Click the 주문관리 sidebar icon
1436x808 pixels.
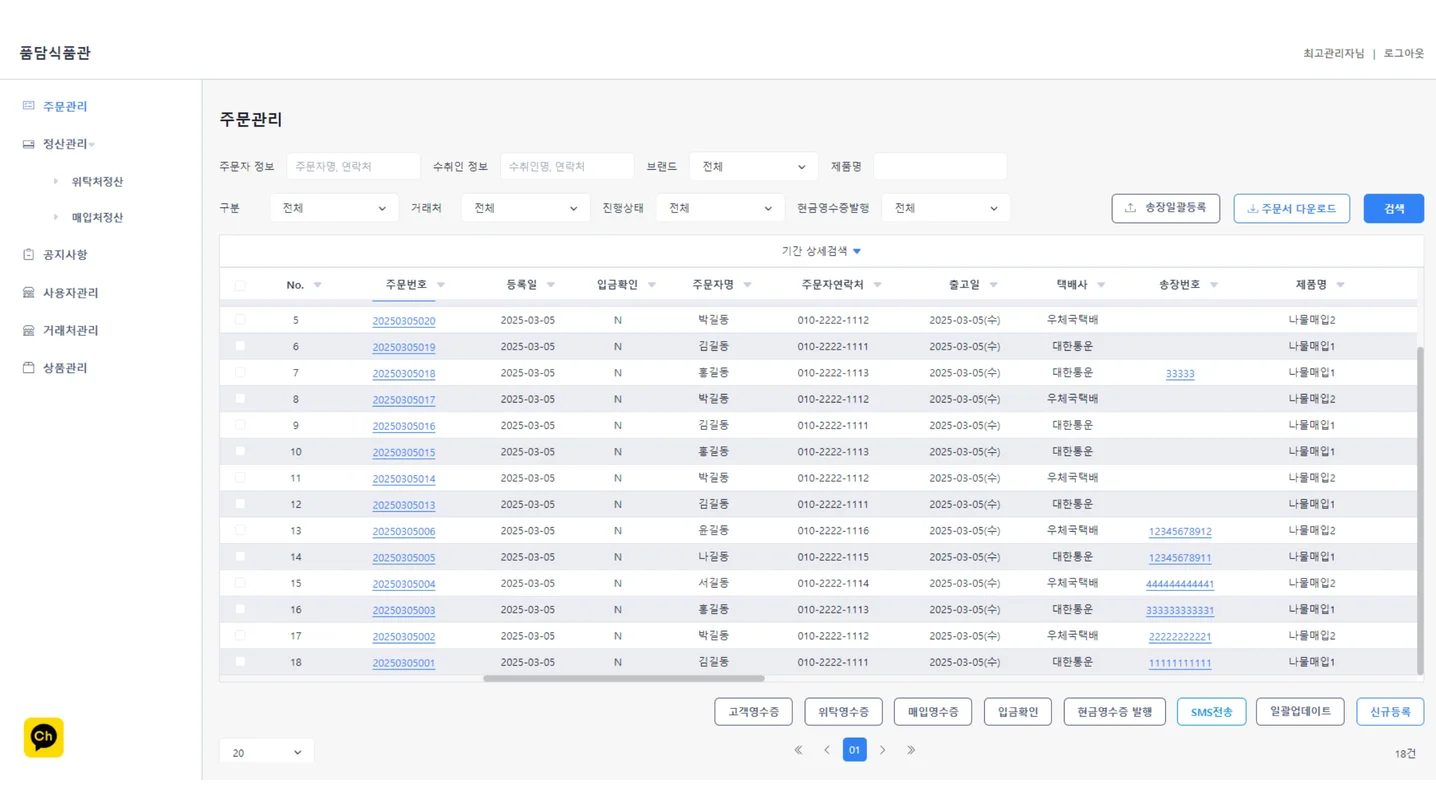tap(28, 106)
